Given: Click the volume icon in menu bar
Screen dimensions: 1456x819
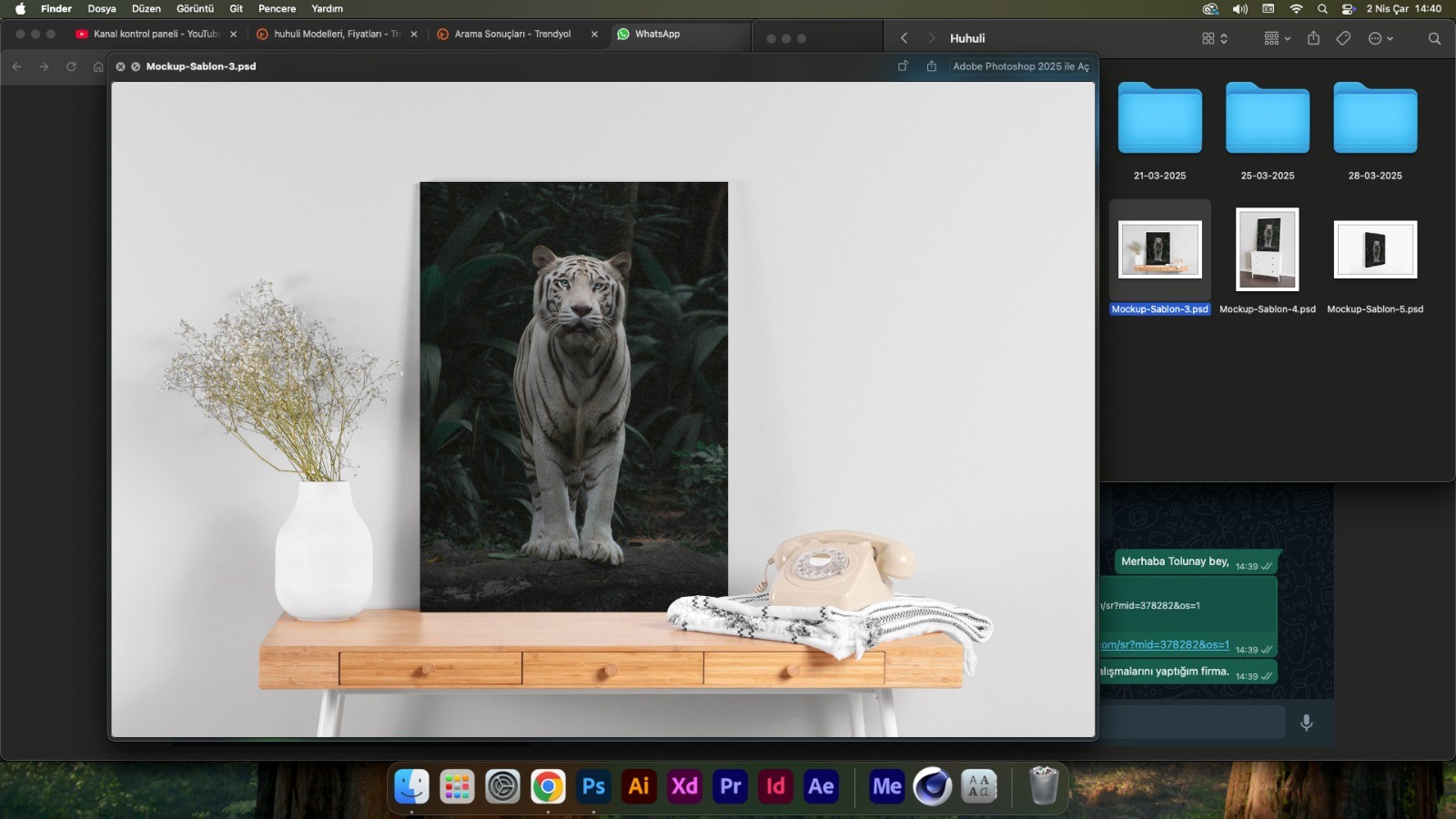Looking at the screenshot, I should point(1239,8).
